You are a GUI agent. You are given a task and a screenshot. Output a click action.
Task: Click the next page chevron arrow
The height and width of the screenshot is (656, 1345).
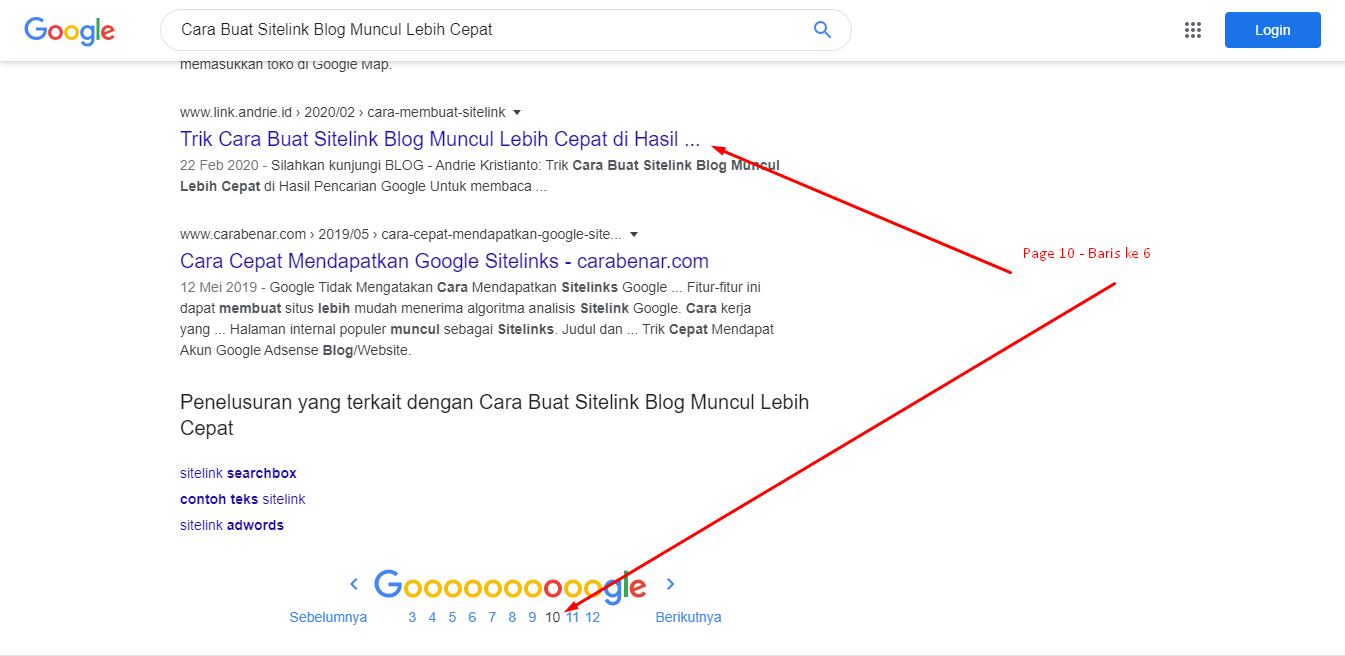[x=671, y=584]
